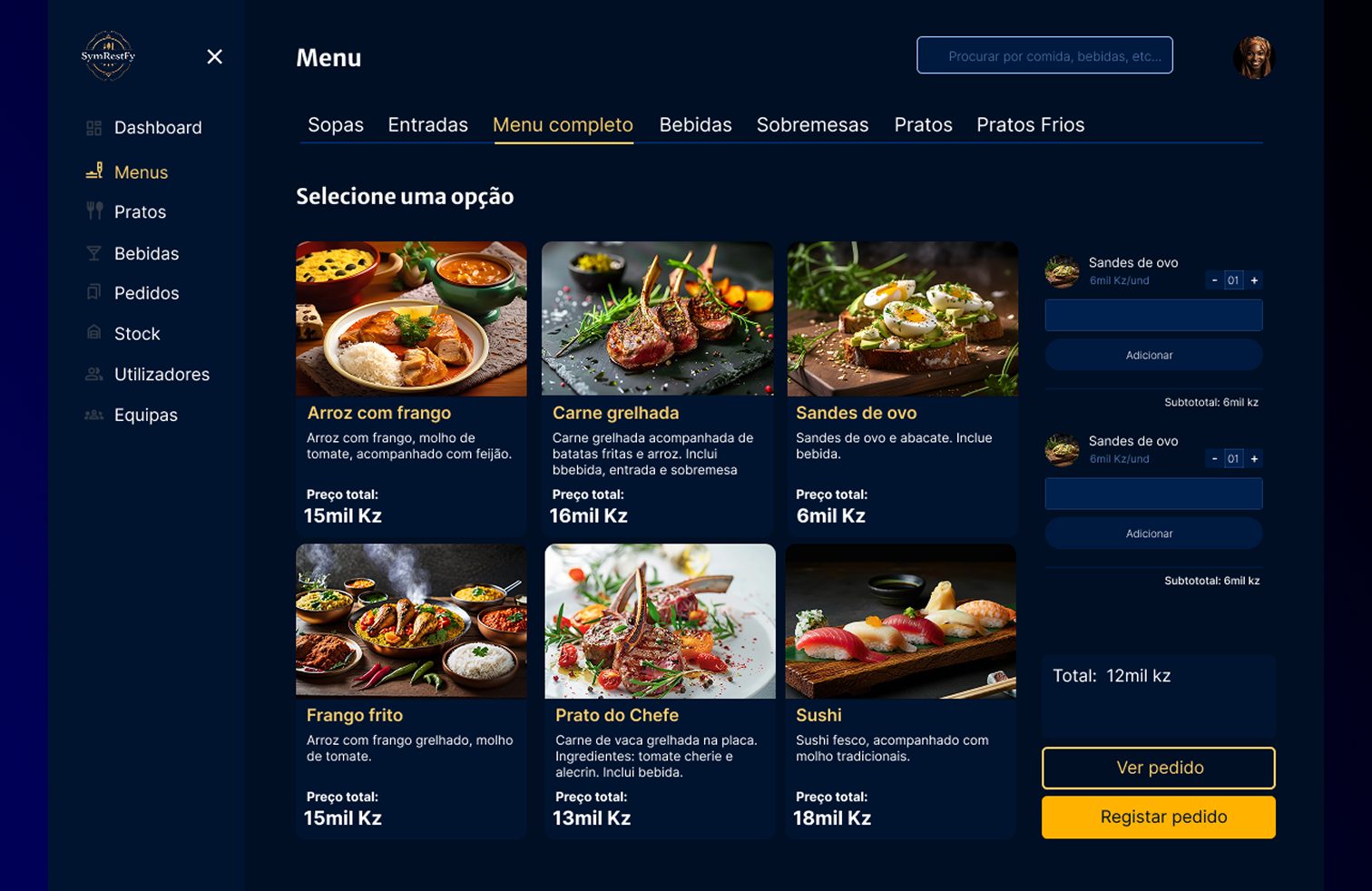The height and width of the screenshot is (891, 1372).
Task: Click the SymRestFy logo
Action: tap(108, 56)
